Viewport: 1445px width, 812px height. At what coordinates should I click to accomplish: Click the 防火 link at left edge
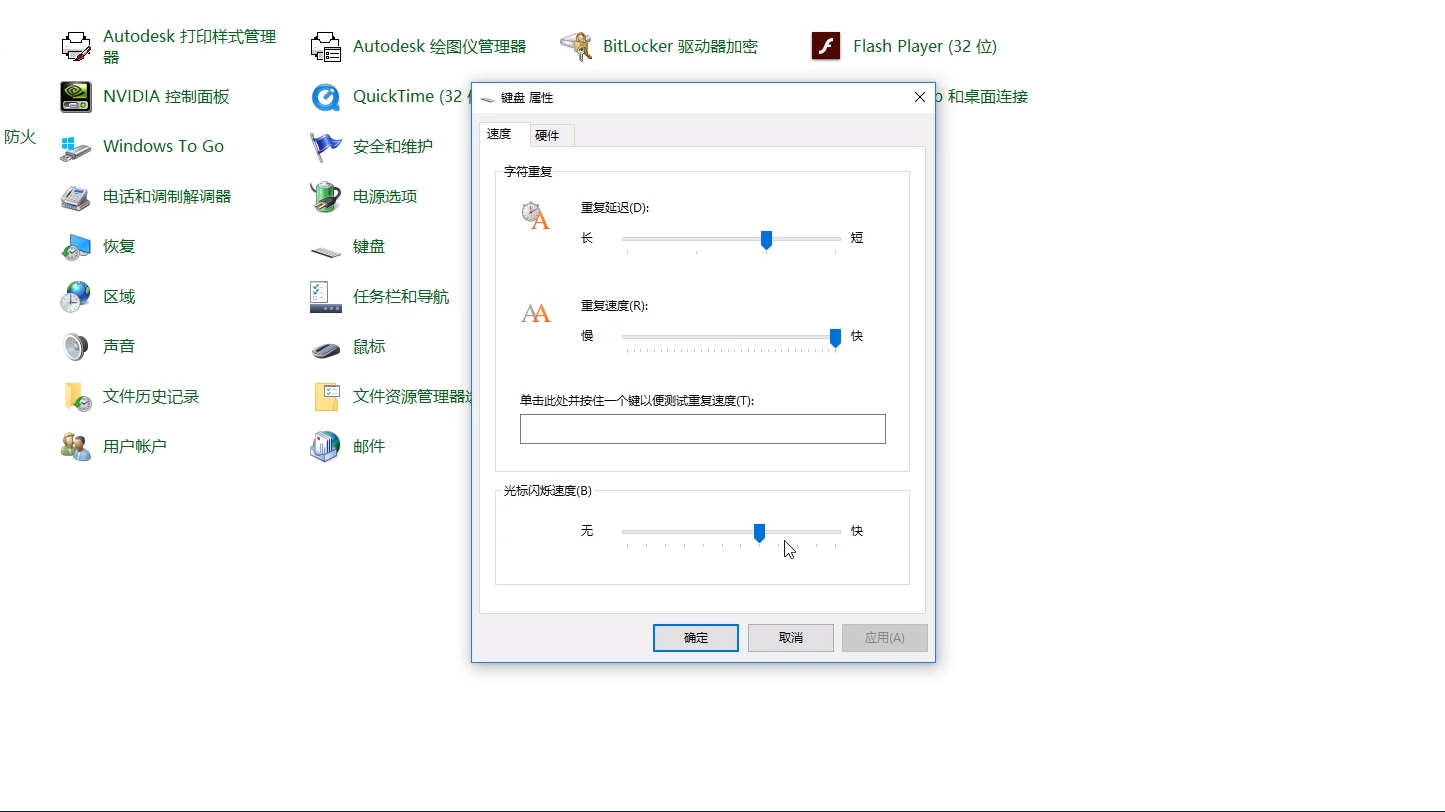tap(20, 137)
